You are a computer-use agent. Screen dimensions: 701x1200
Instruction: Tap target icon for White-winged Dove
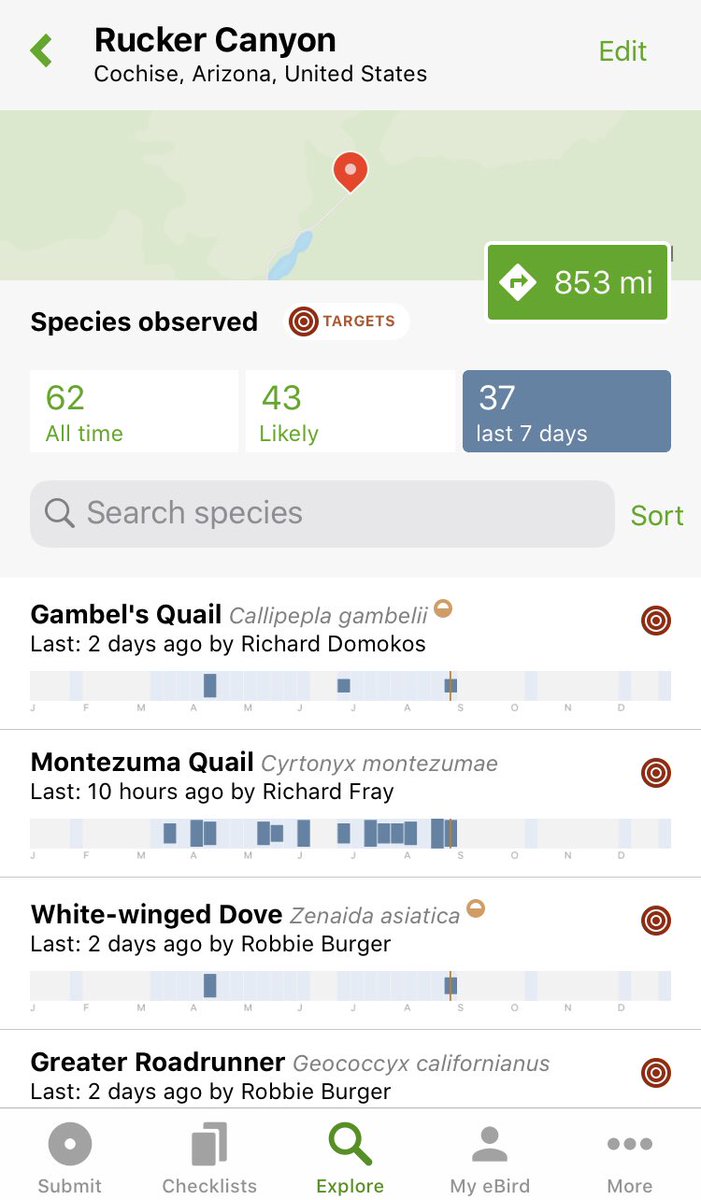tap(656, 921)
